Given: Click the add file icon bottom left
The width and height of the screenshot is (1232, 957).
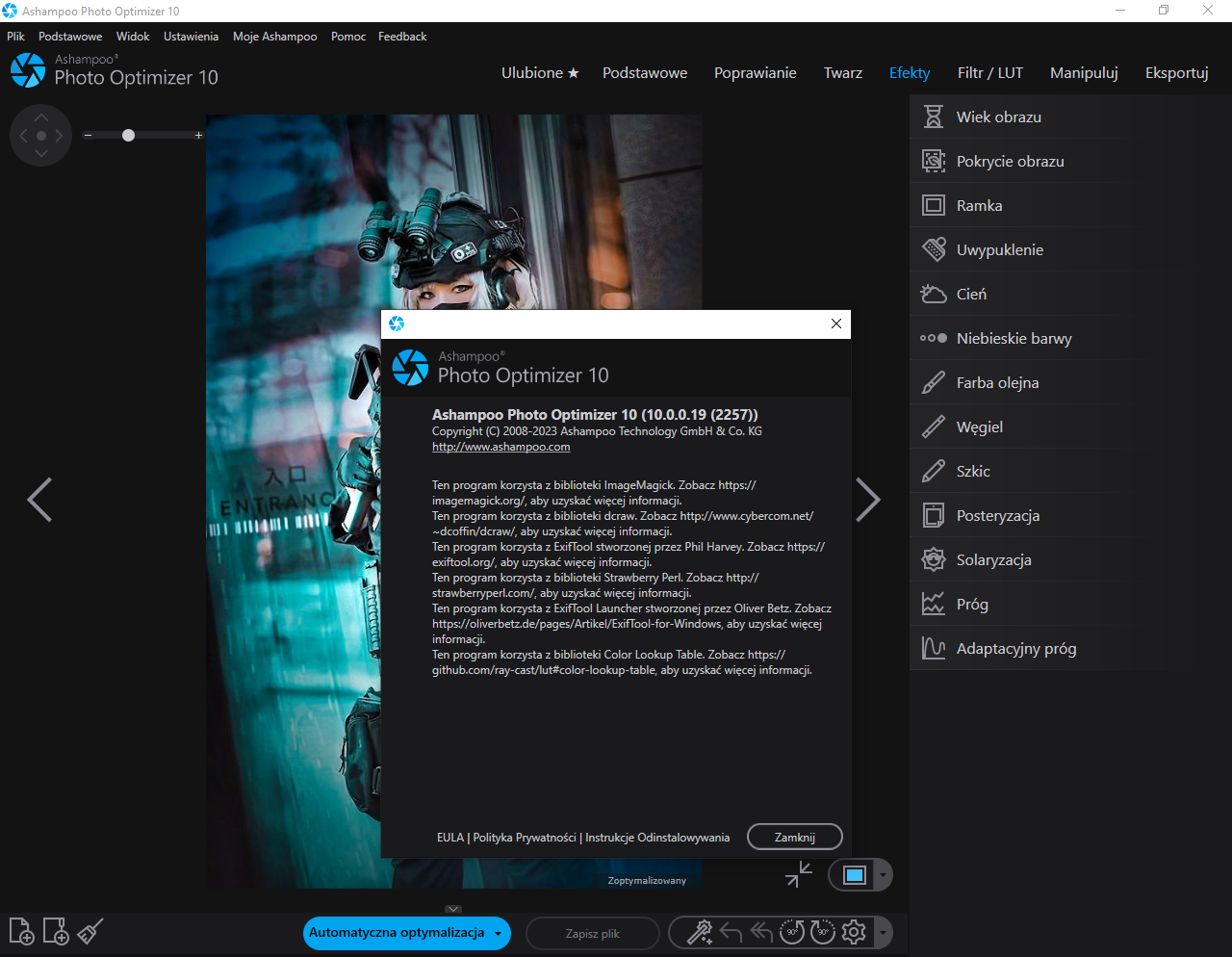Looking at the screenshot, I should pos(21,931).
